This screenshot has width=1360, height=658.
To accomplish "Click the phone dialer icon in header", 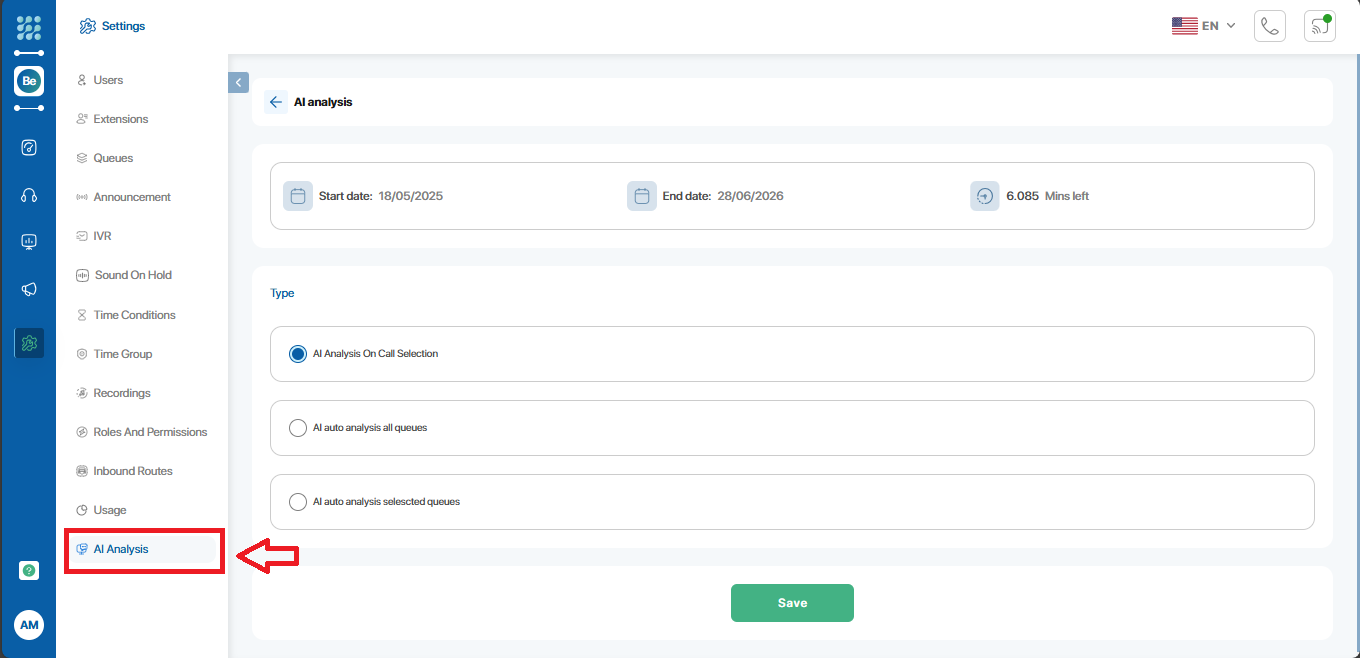I will click(1269, 26).
